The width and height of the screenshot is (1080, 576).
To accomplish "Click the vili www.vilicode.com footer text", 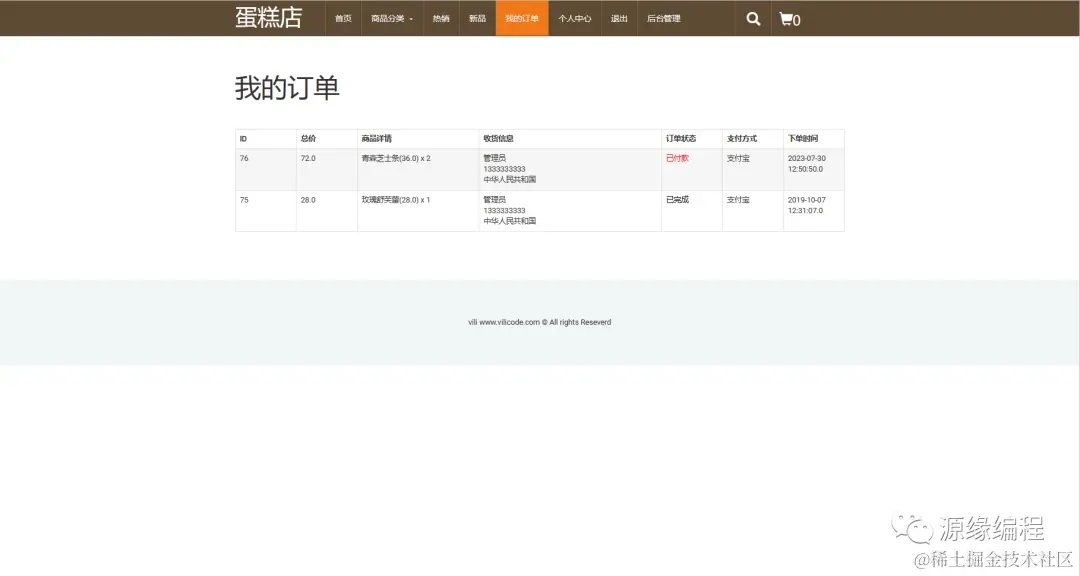I will tap(539, 322).
